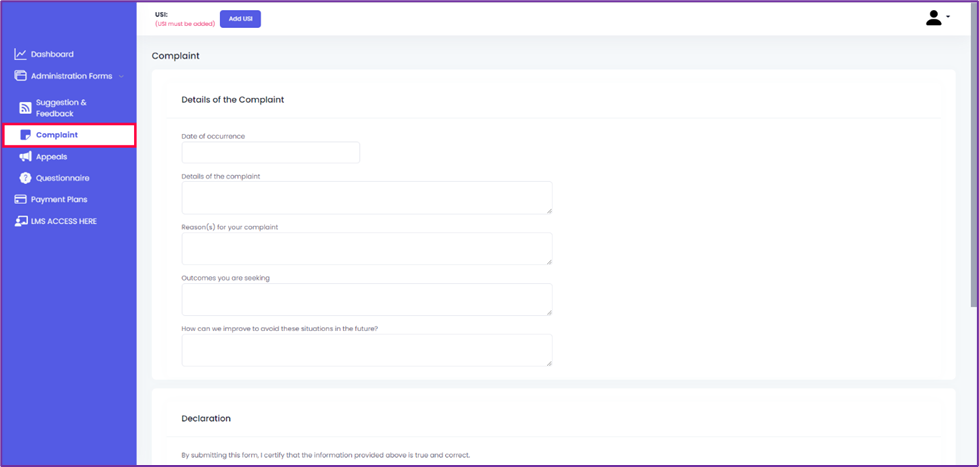Click the Complaint page title
Viewport: 979px width, 467px height.
tap(175, 56)
